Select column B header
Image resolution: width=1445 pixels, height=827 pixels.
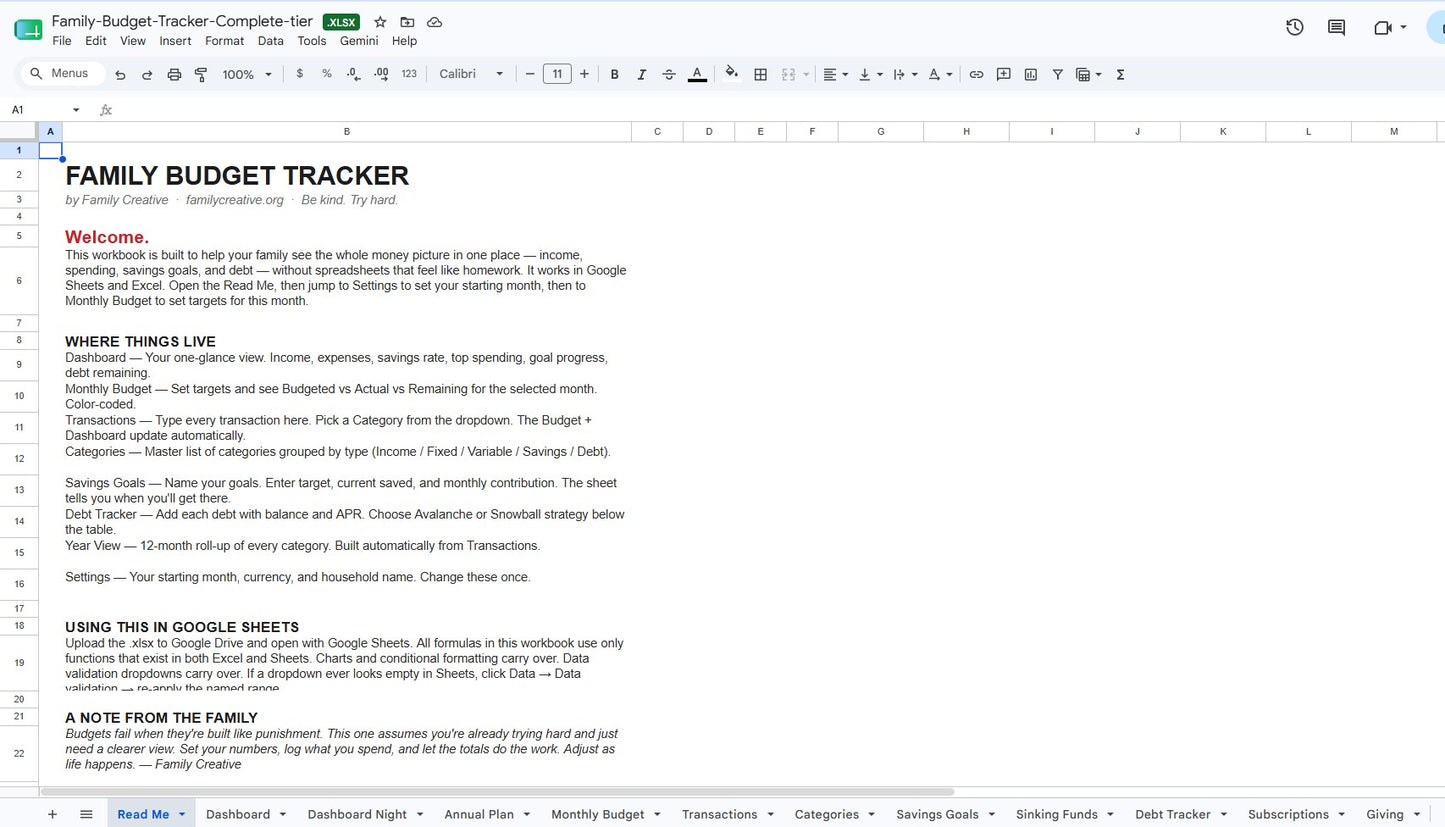[347, 131]
